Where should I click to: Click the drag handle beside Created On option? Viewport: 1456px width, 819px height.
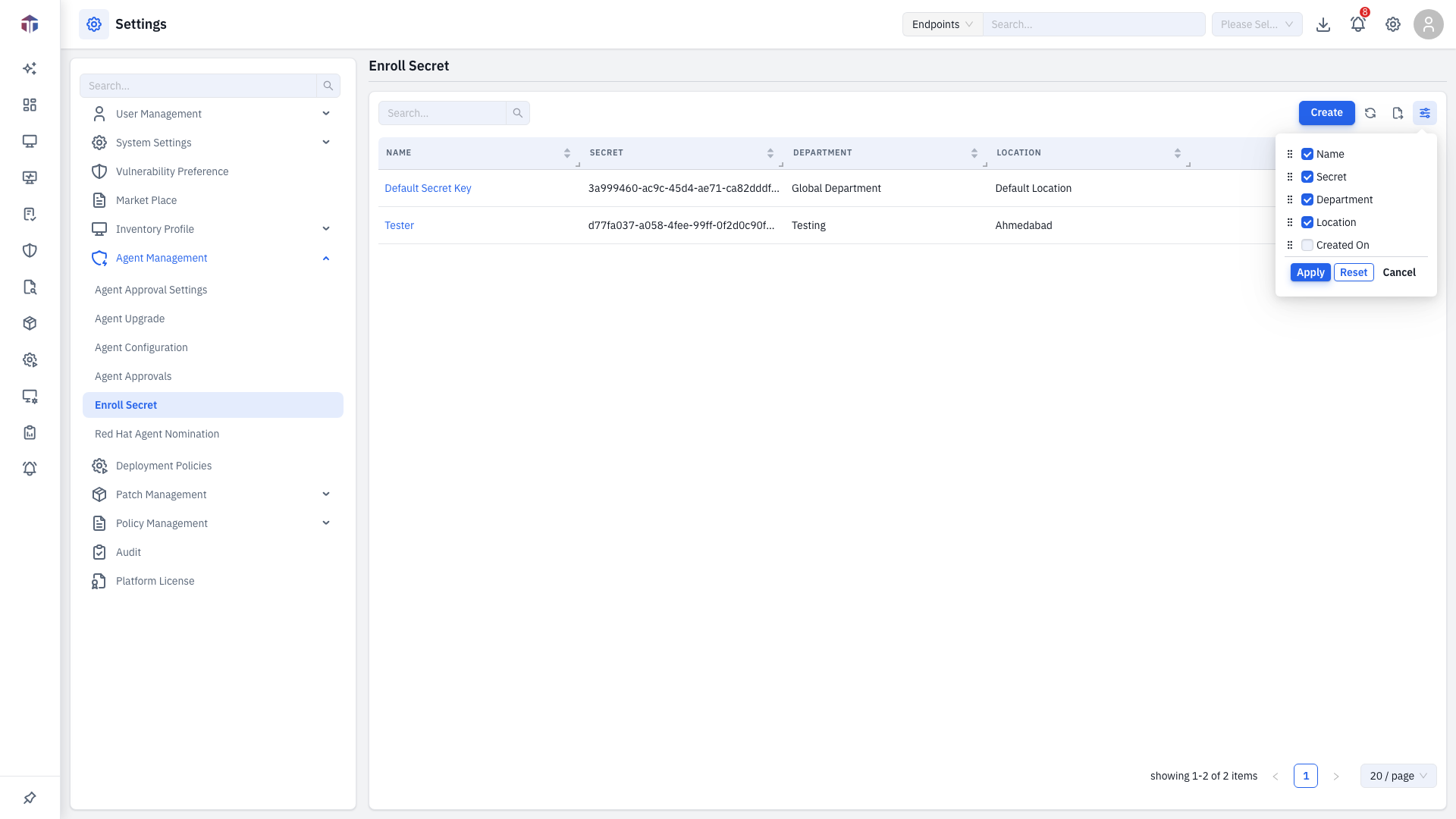[1290, 245]
